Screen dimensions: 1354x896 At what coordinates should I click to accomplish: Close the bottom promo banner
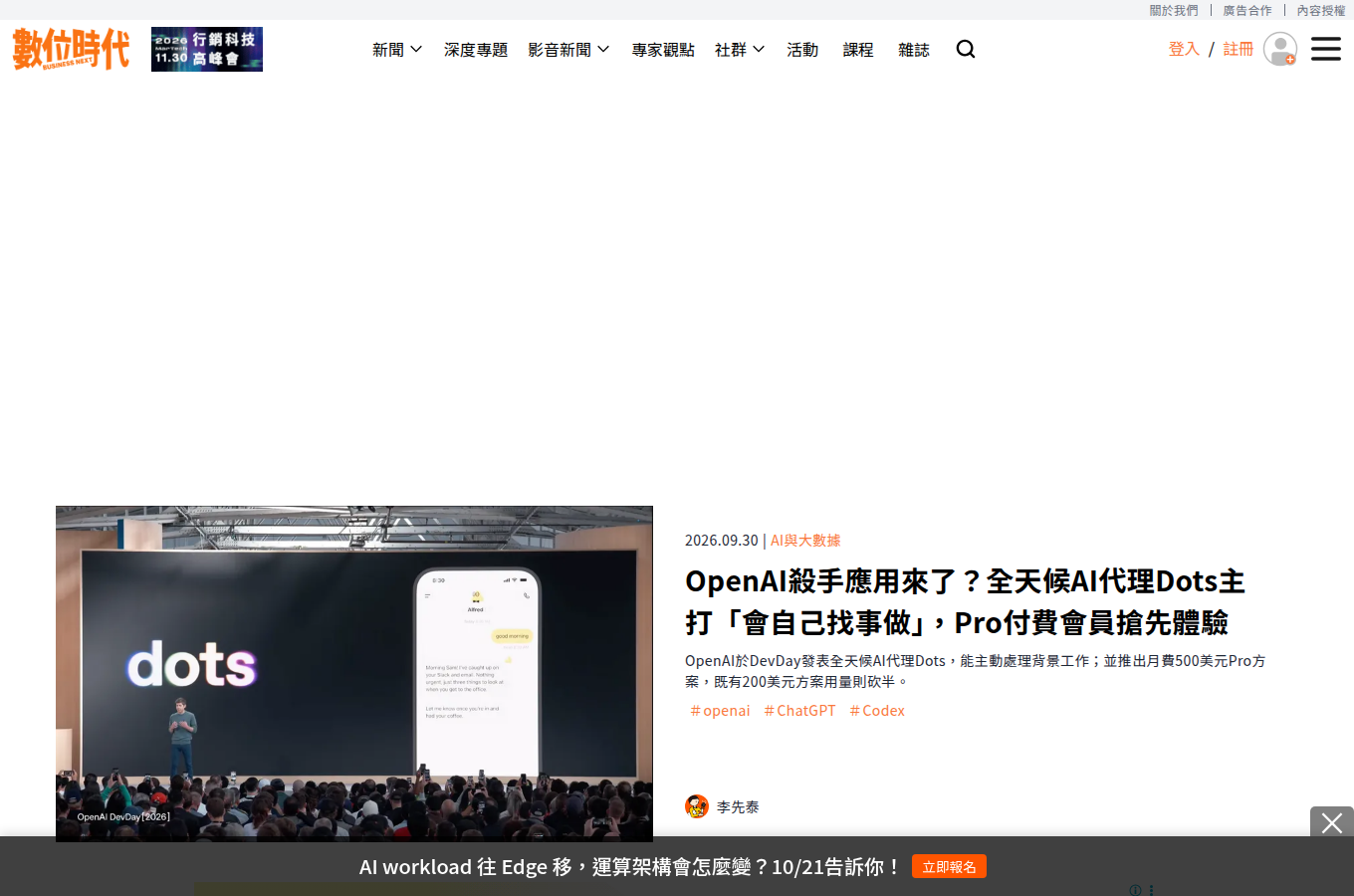(x=1332, y=822)
